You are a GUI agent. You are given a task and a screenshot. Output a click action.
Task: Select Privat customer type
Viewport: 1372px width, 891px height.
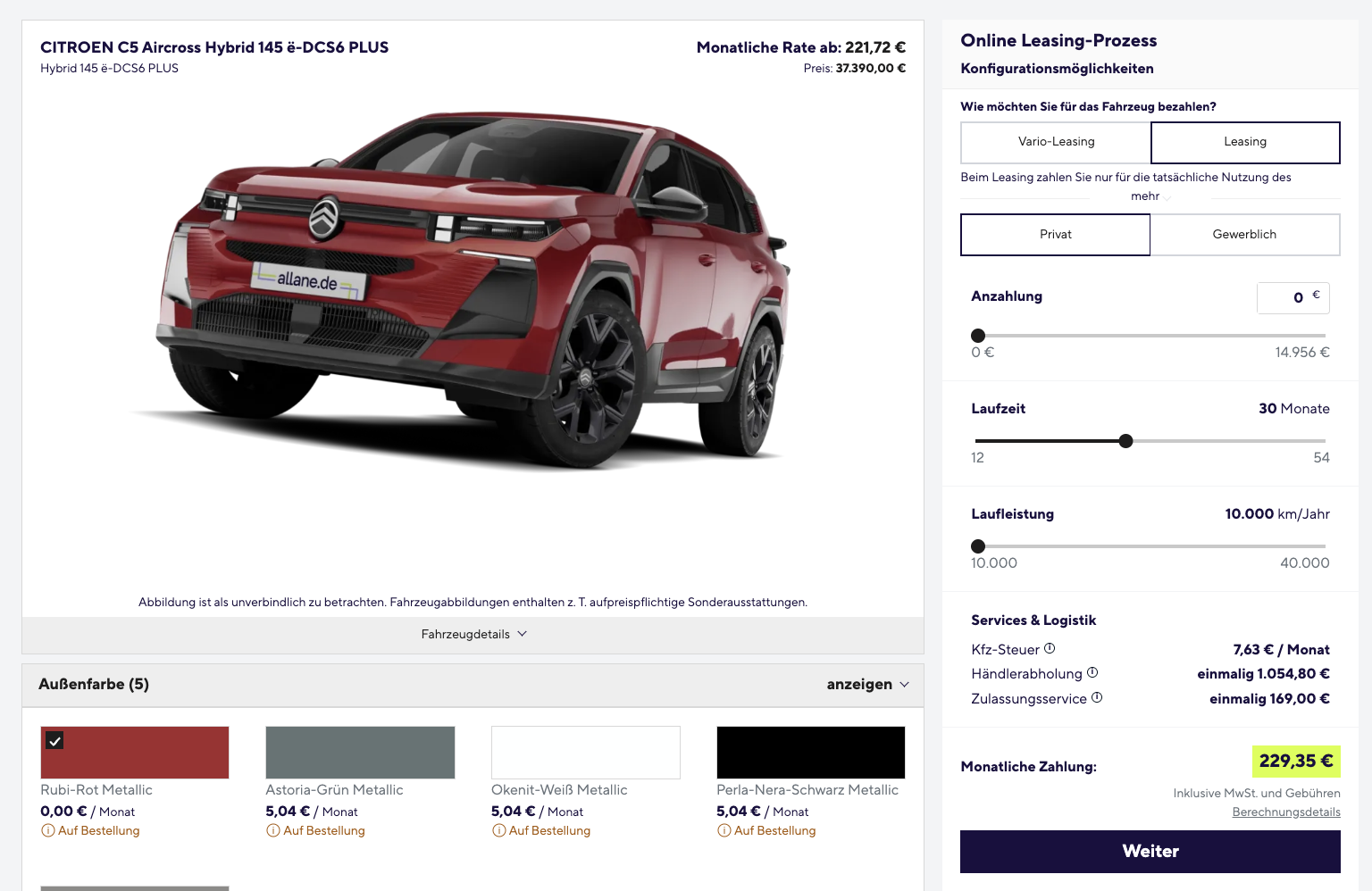click(1055, 234)
